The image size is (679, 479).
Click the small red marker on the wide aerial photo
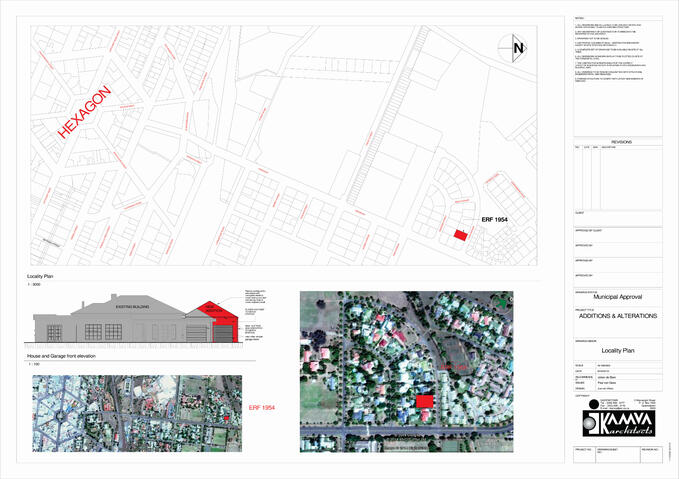tap(227, 418)
